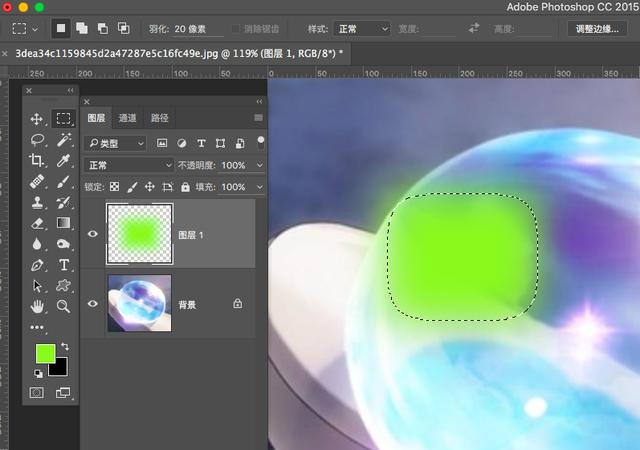
Task: Open the Edit Toolbar ellipsis menu
Action: pos(37,327)
